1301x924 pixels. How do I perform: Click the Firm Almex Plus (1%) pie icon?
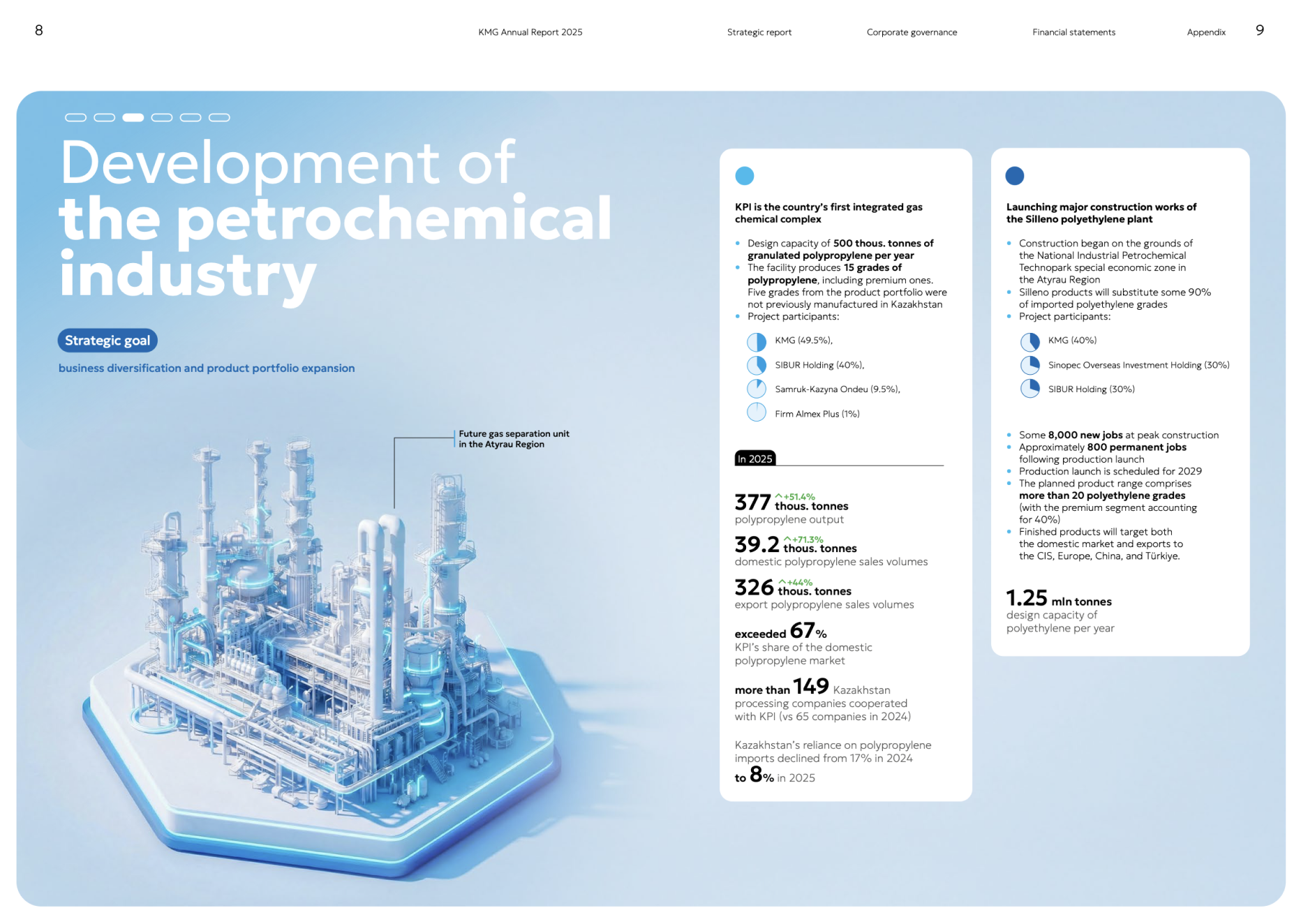pyautogui.click(x=757, y=412)
